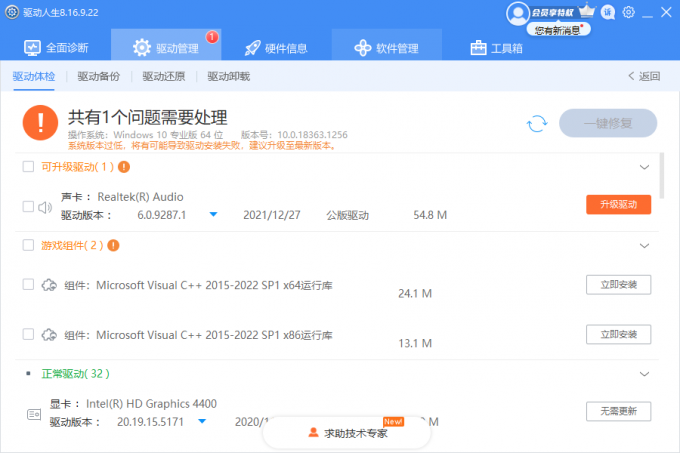Check the 可升级驱动 category checkbox
Image resolution: width=680 pixels, height=453 pixels.
tap(28, 167)
